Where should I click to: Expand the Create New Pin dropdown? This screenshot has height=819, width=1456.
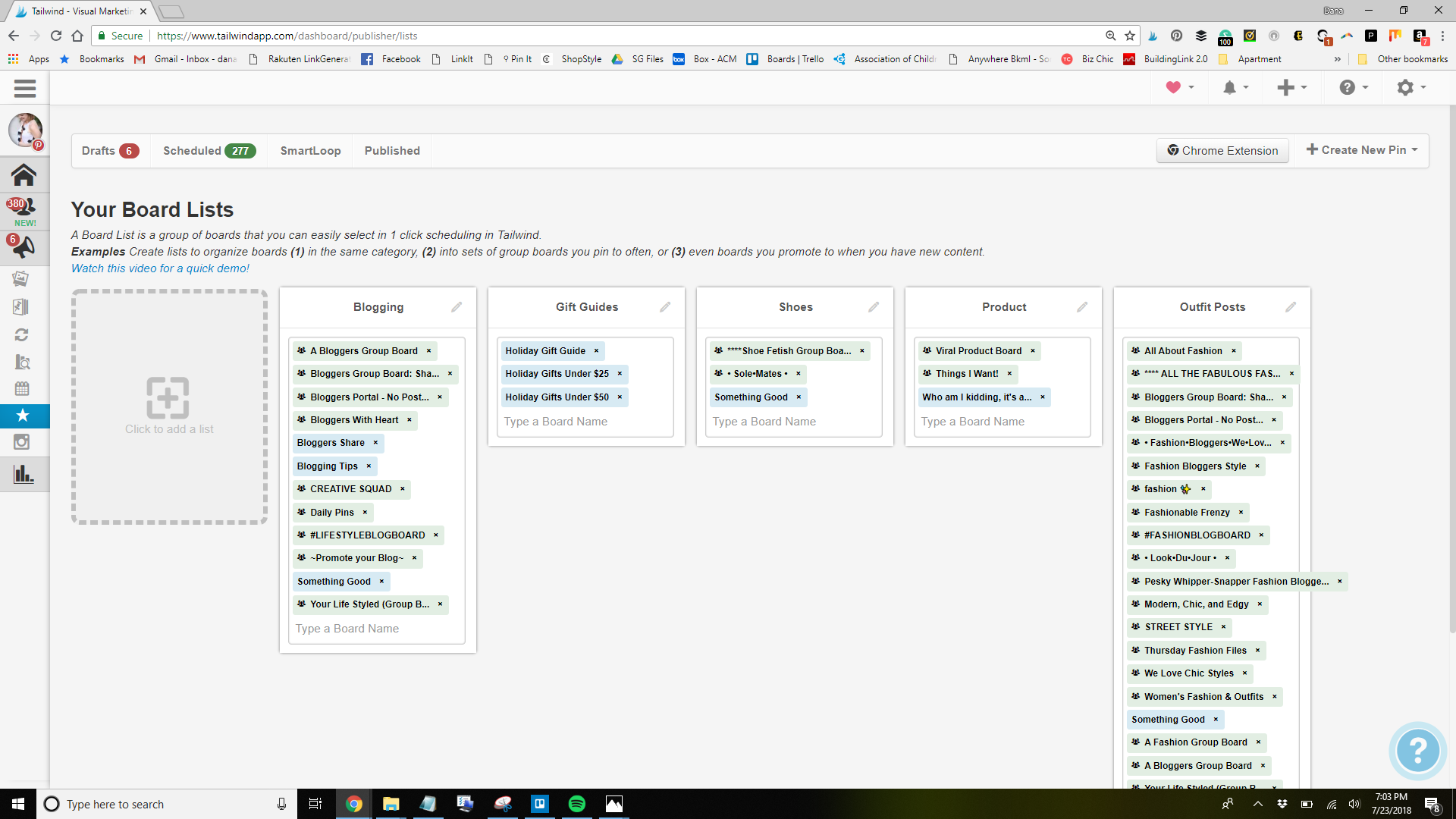(x=1361, y=150)
